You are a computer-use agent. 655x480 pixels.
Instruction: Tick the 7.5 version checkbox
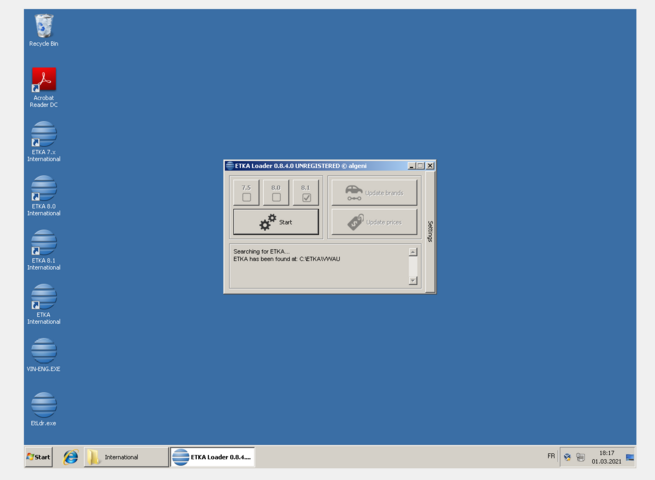point(246,197)
